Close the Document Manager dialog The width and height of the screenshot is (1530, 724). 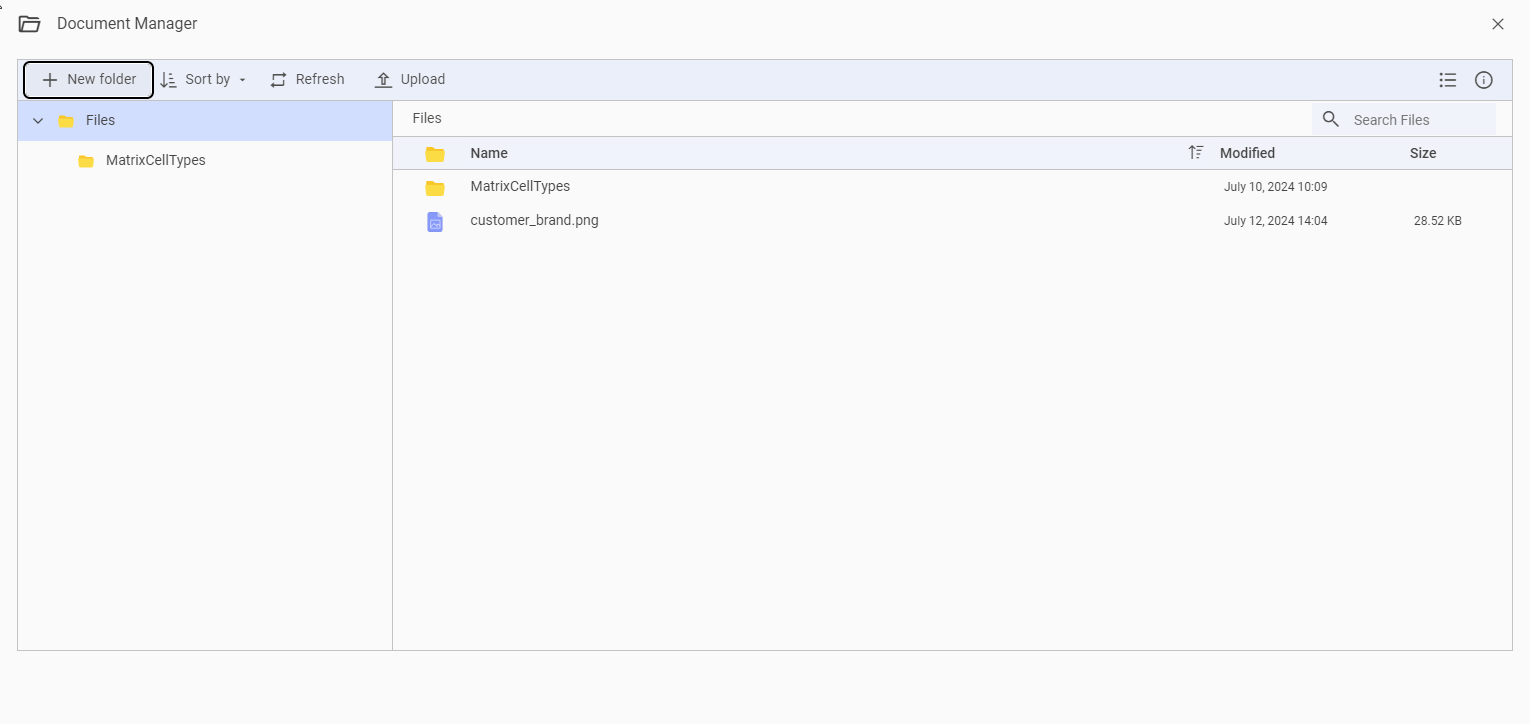pos(1498,24)
